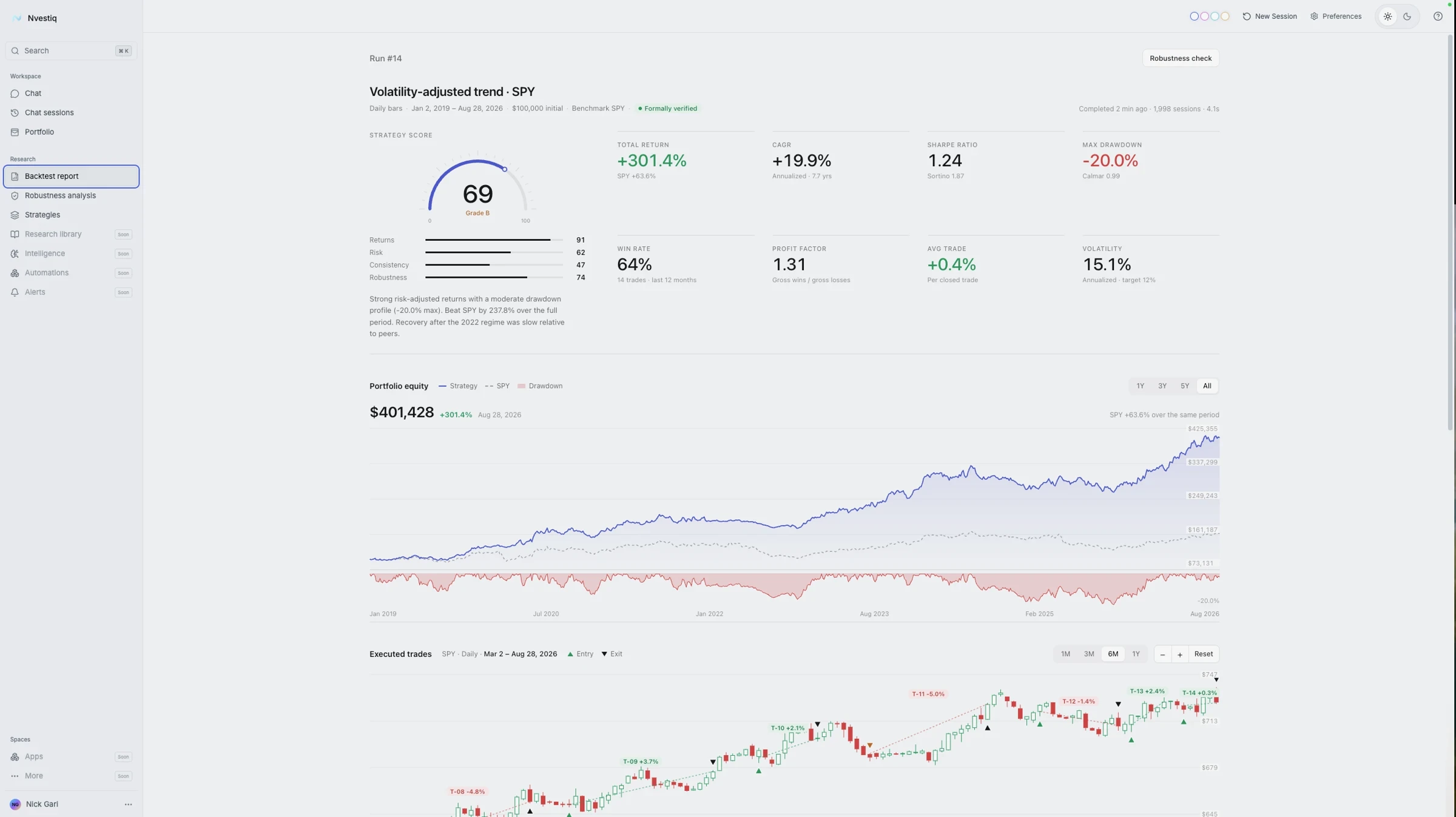Click the help question mark icon

click(1438, 16)
